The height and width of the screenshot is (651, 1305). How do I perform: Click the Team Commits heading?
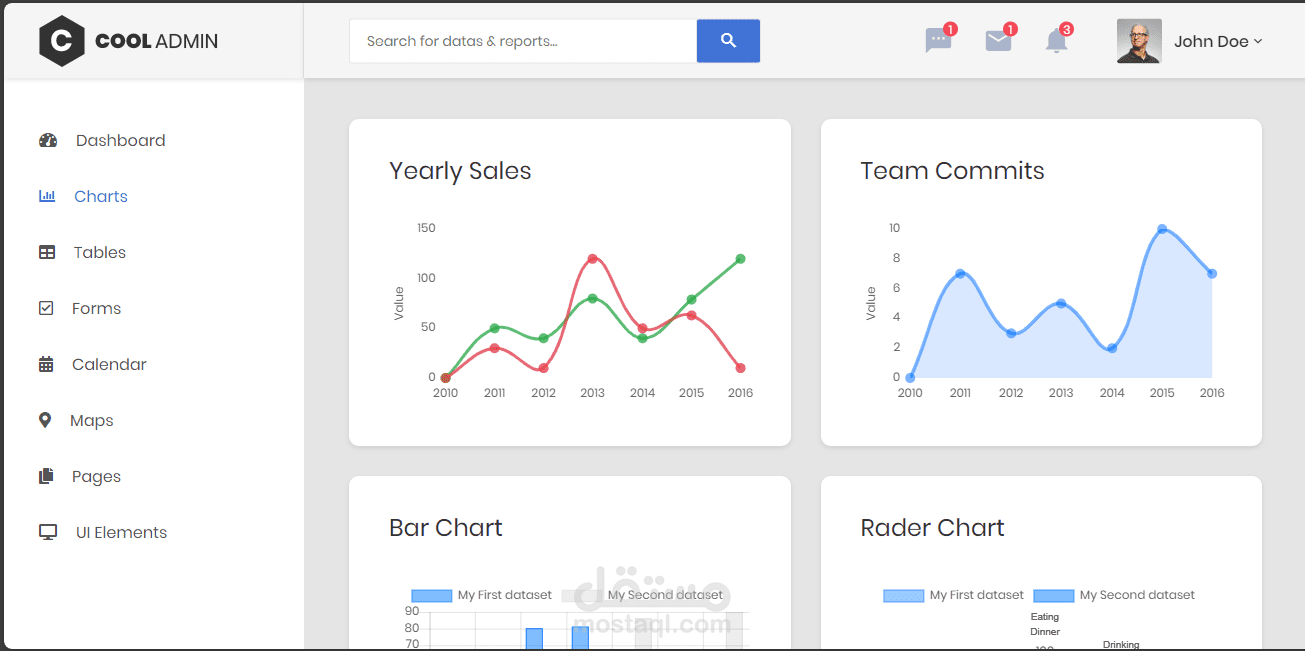click(x=952, y=171)
